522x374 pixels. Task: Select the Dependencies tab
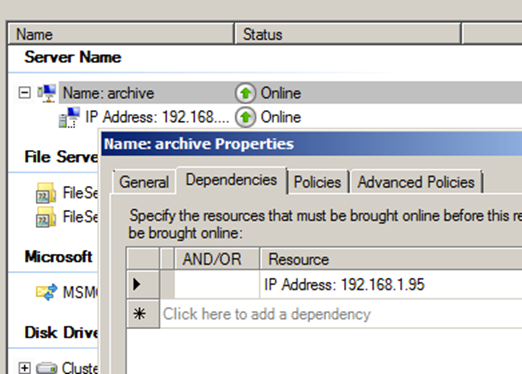coord(231,180)
